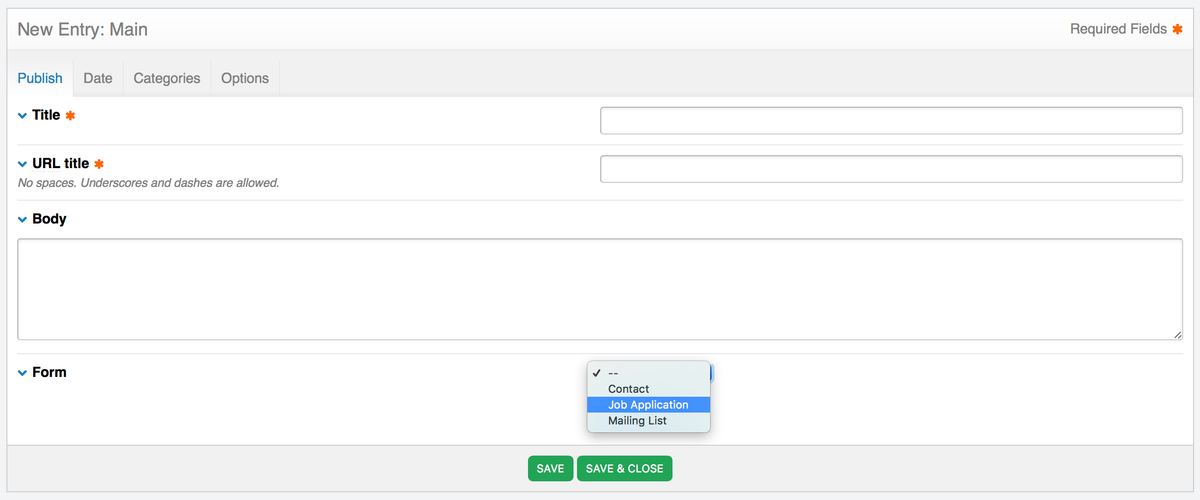Viewport: 1200px width, 500px height.
Task: Click the orange asterisk beside URL title
Action: point(99,164)
